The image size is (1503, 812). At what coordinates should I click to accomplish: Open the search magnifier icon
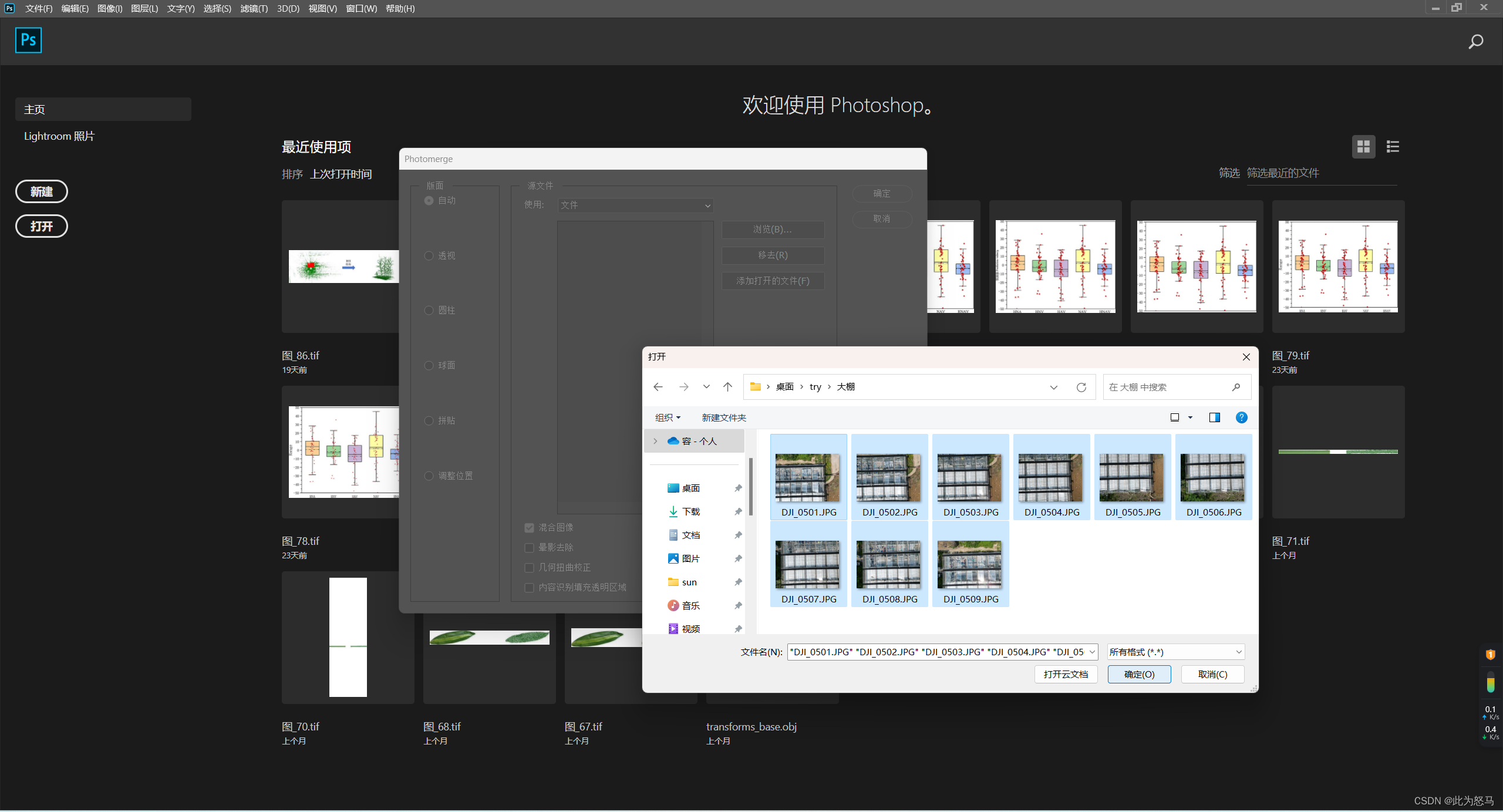coord(1475,42)
